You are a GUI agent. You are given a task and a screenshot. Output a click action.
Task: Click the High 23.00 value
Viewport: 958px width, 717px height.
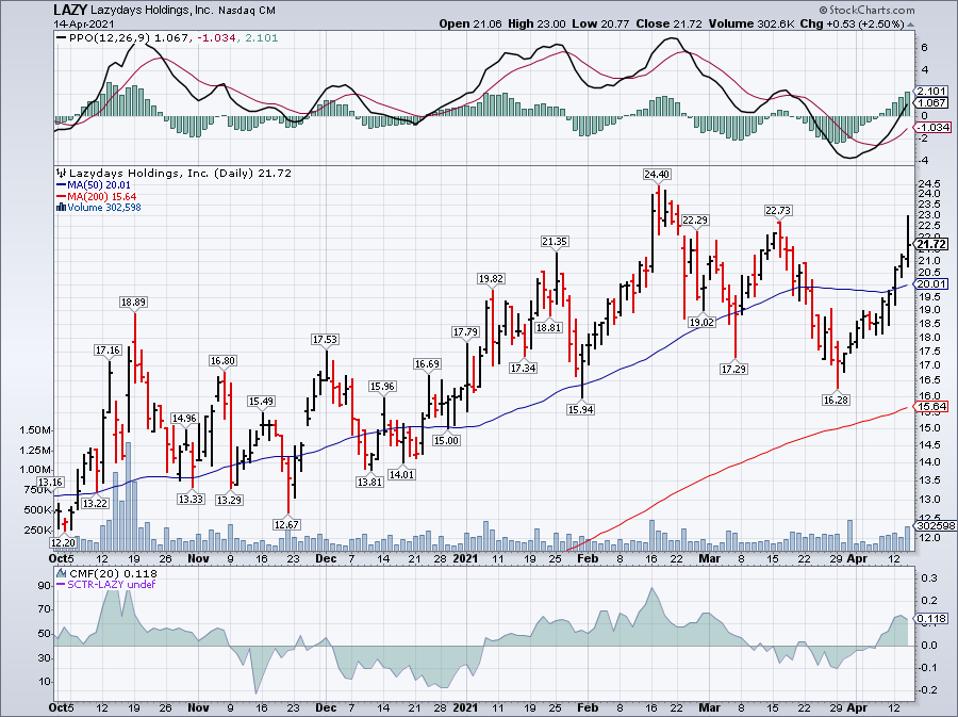point(536,24)
